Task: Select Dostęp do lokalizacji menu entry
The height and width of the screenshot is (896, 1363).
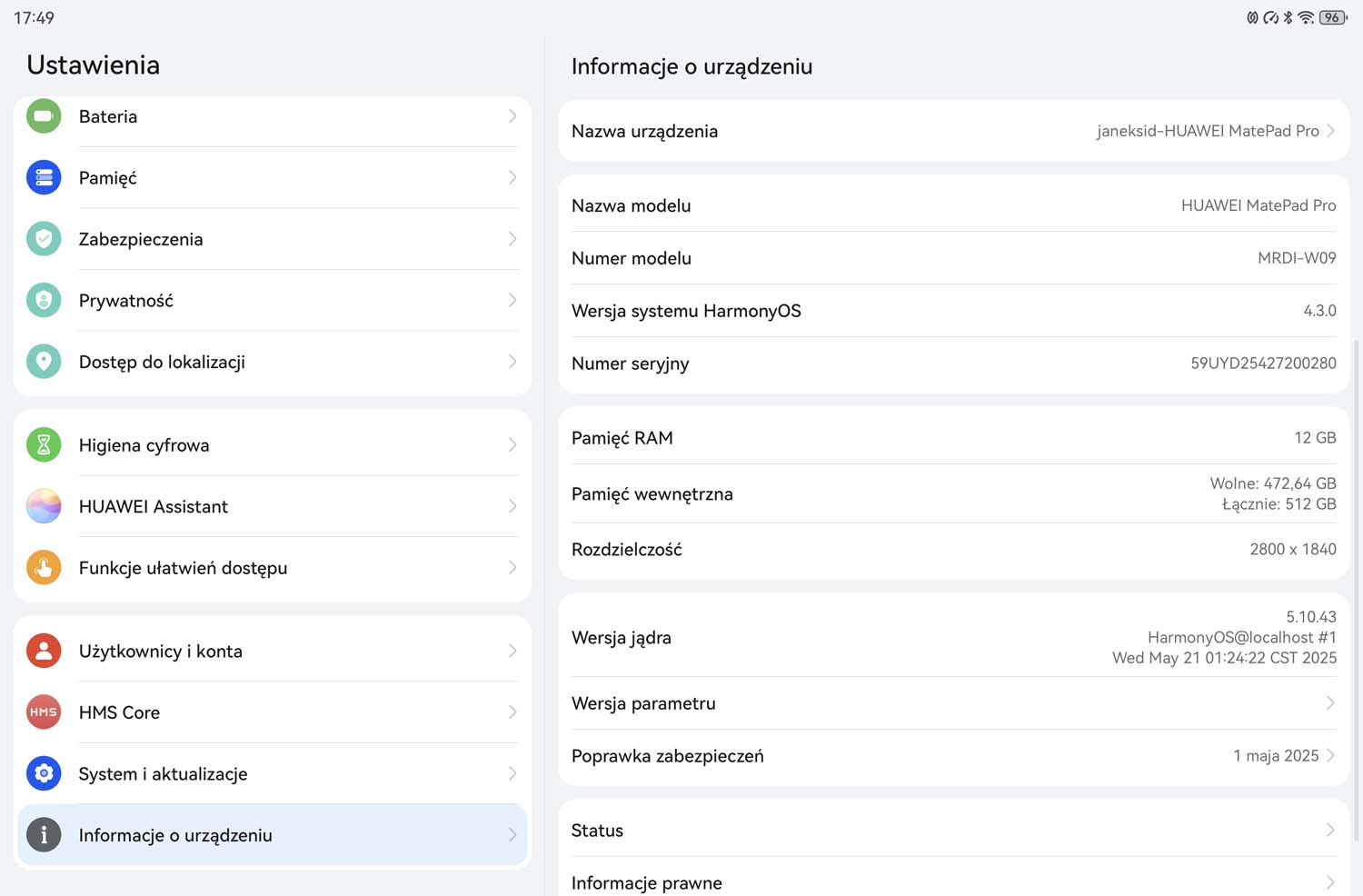Action: 273,362
